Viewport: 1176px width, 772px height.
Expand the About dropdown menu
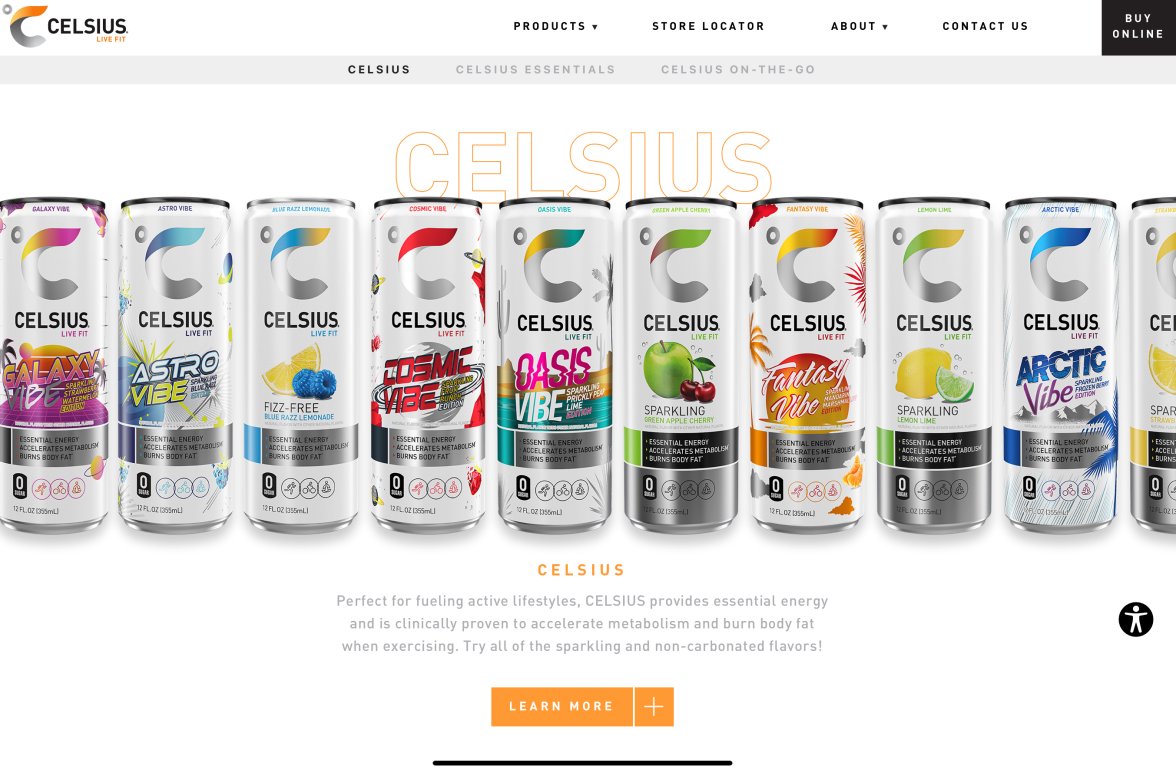click(860, 26)
